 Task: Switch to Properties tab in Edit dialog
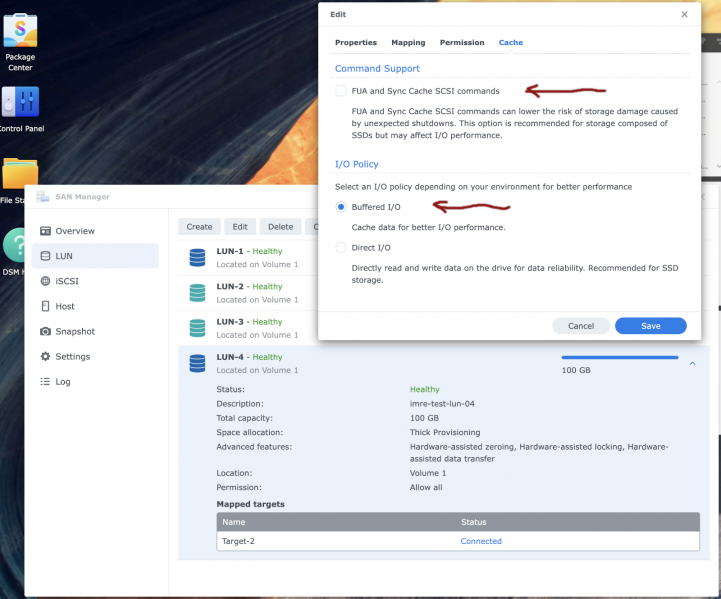click(355, 42)
